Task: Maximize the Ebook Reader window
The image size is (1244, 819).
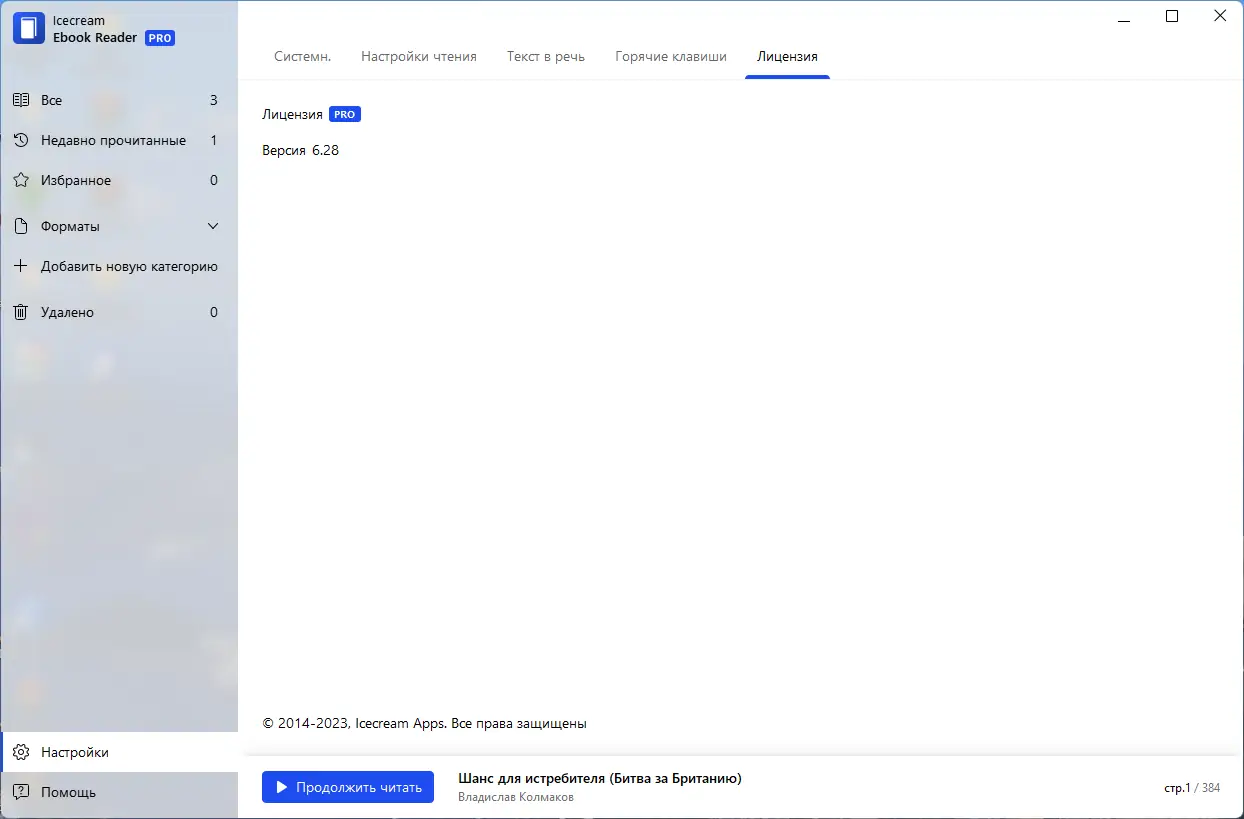Action: pyautogui.click(x=1172, y=16)
